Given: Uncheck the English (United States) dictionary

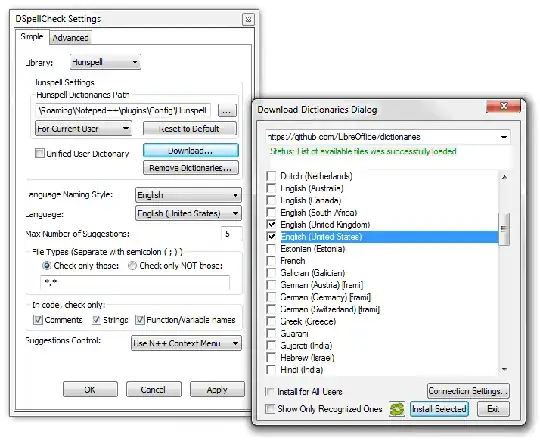Looking at the screenshot, I should 271,237.
